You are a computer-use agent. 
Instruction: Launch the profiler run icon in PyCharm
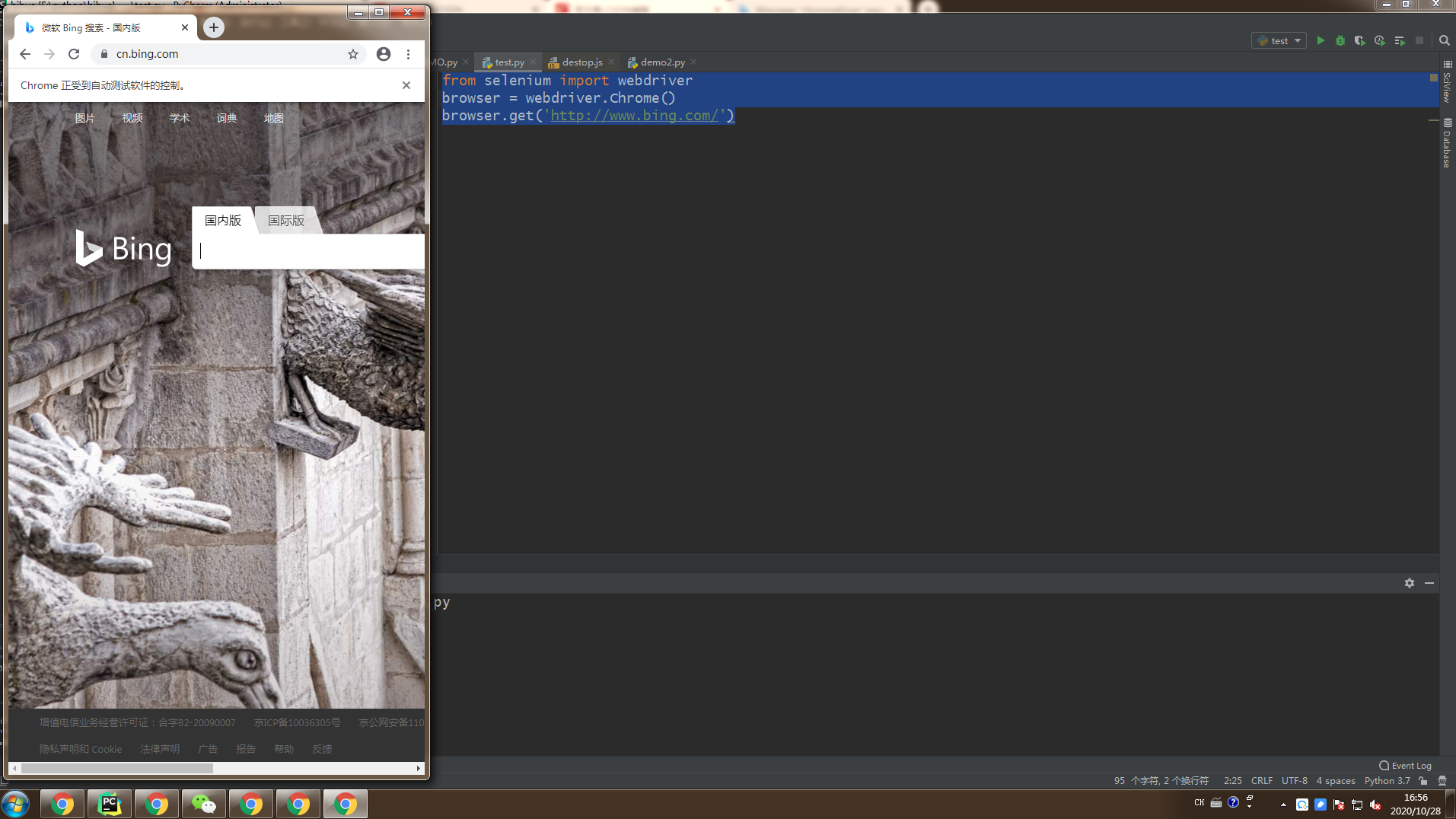tap(1380, 40)
